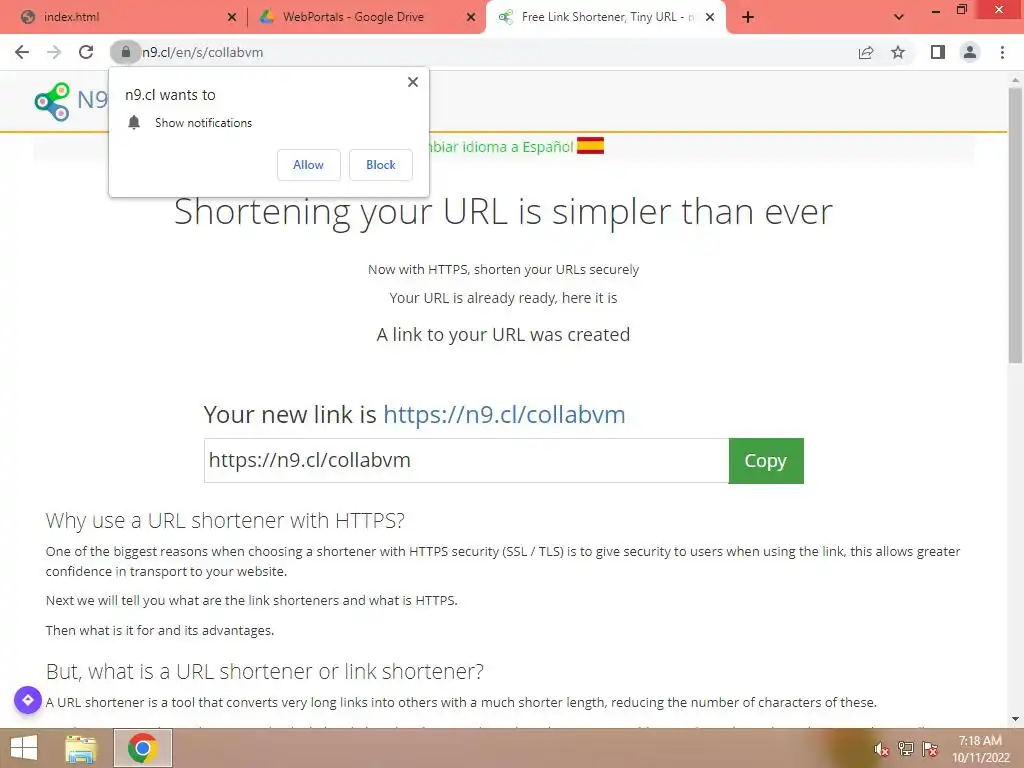1024x768 pixels.
Task: Click the Chrome taskbar icon
Action: click(x=142, y=748)
